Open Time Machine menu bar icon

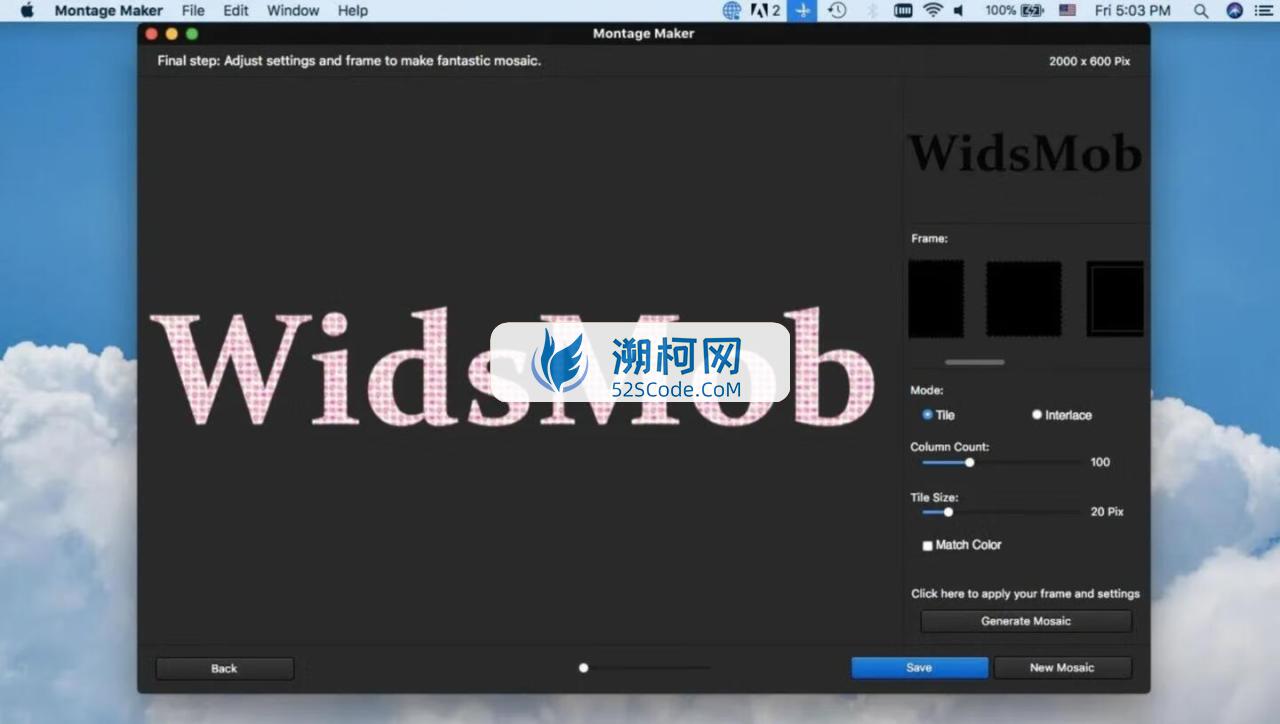click(837, 10)
